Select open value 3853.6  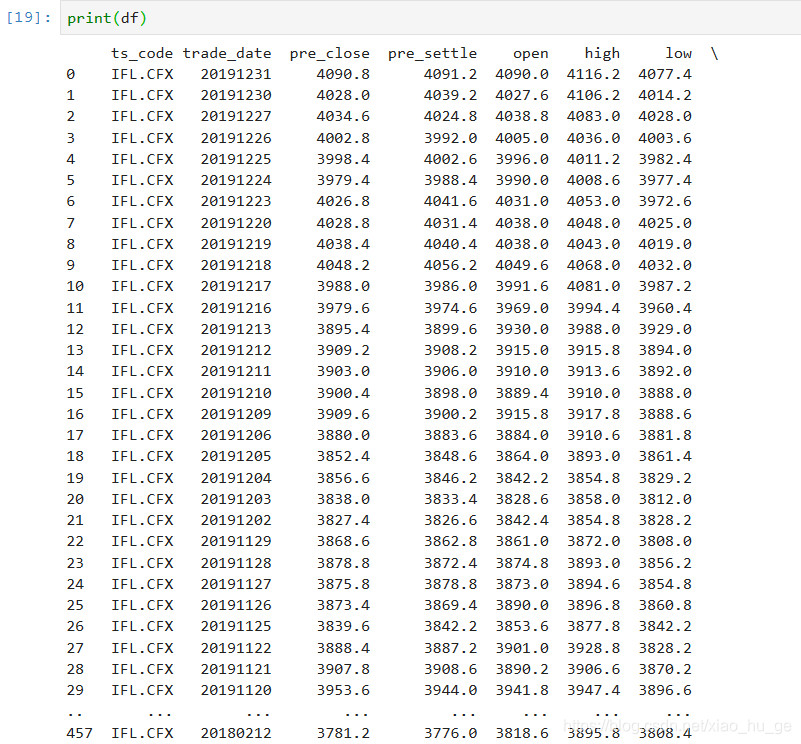[x=522, y=625]
